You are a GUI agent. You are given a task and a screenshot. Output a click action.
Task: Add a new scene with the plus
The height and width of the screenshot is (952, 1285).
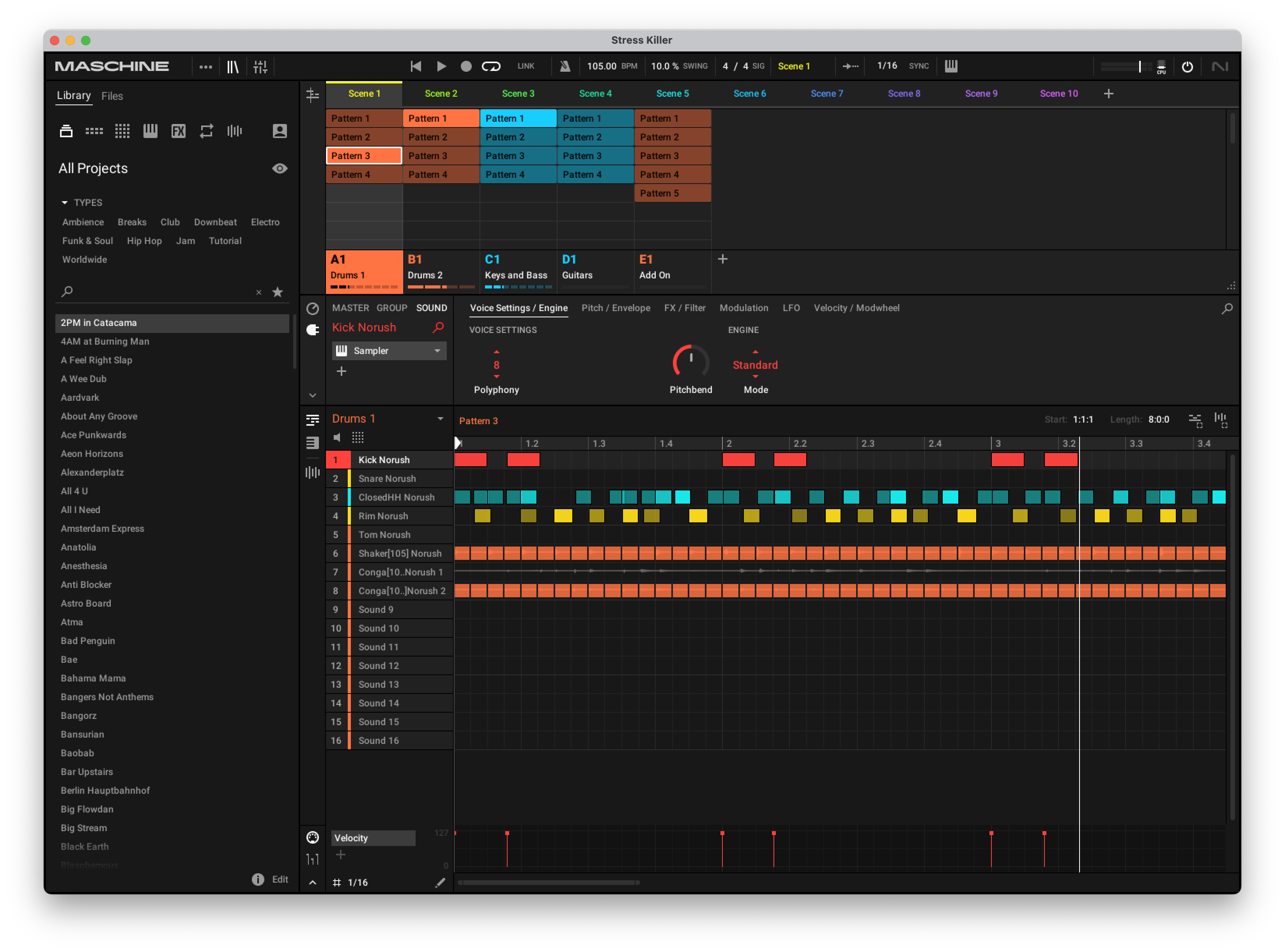point(1109,94)
